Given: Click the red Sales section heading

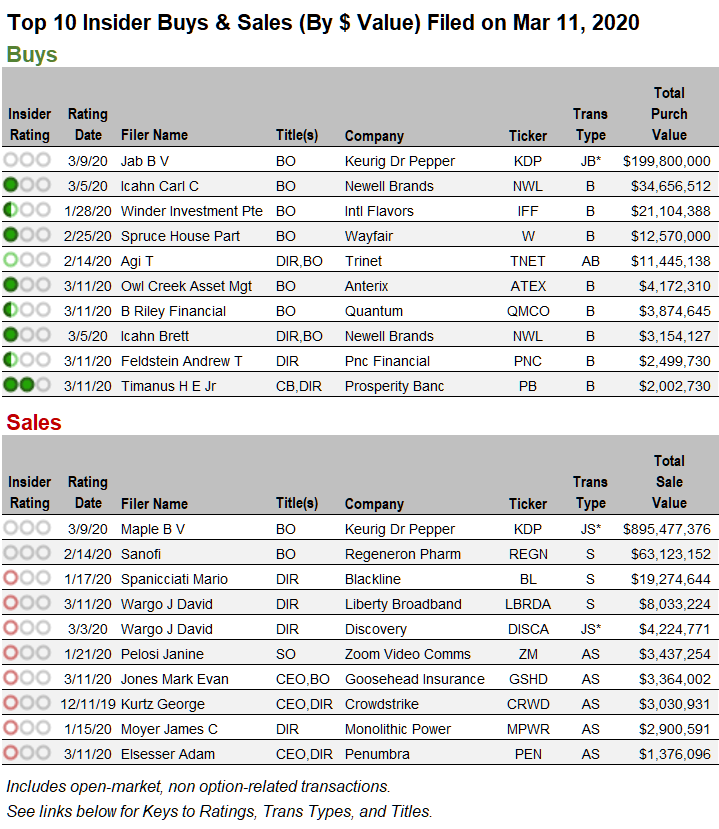Looking at the screenshot, I should click(x=34, y=422).
